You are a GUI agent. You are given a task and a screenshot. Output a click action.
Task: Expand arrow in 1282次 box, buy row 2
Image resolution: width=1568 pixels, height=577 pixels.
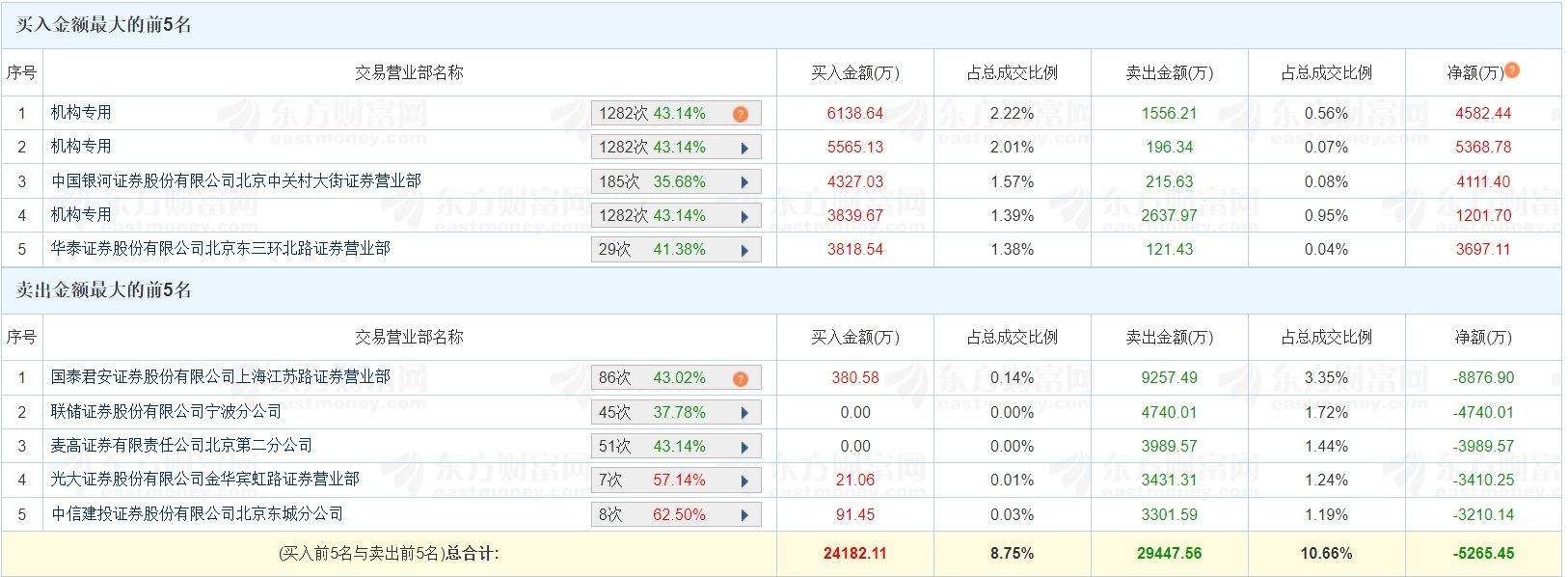pyautogui.click(x=744, y=148)
